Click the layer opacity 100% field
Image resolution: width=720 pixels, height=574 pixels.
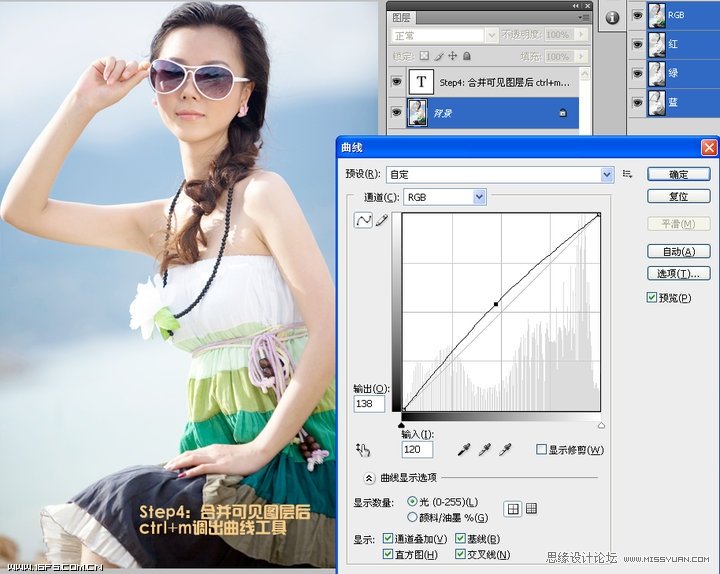click(560, 34)
